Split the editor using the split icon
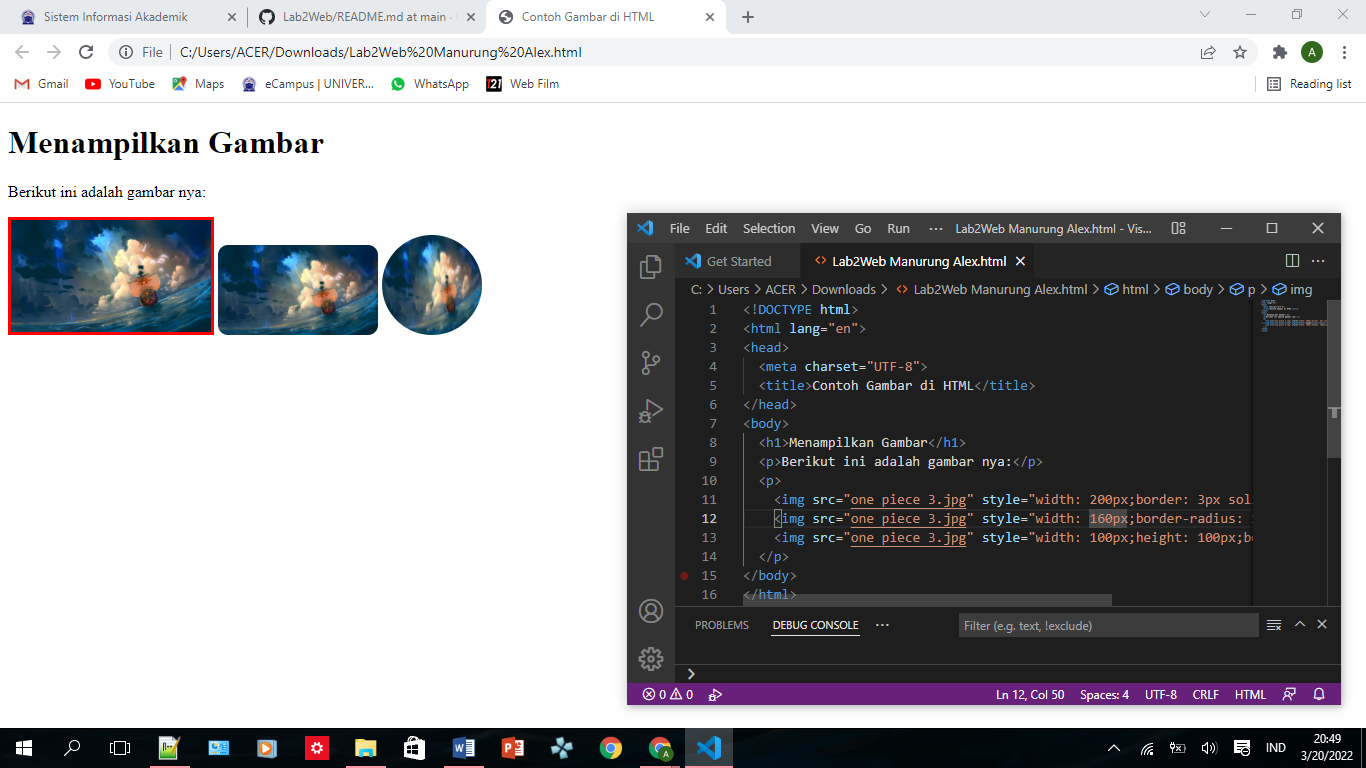1366x768 pixels. (x=1293, y=261)
